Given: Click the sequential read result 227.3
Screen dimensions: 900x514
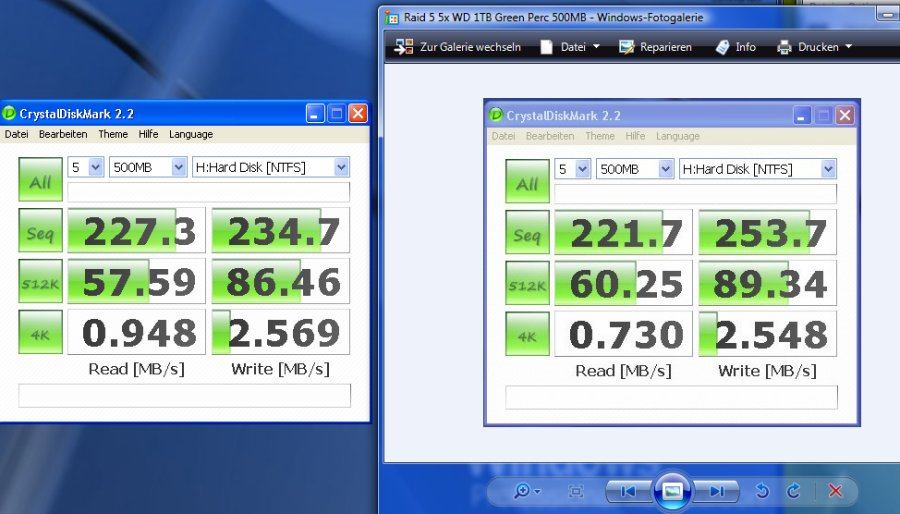Looking at the screenshot, I should (x=136, y=230).
